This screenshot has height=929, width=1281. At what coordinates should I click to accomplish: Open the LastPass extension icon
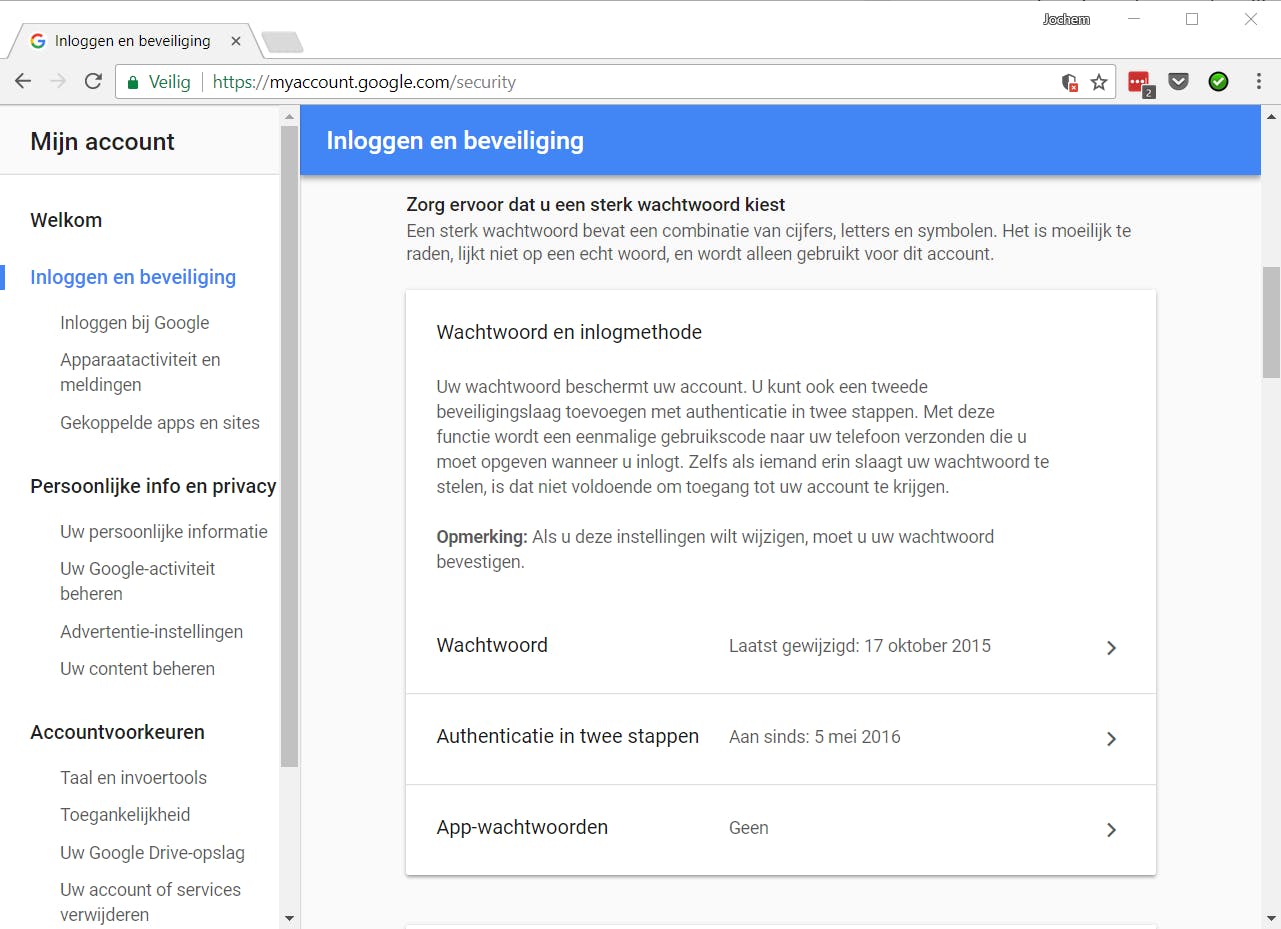pos(1139,83)
